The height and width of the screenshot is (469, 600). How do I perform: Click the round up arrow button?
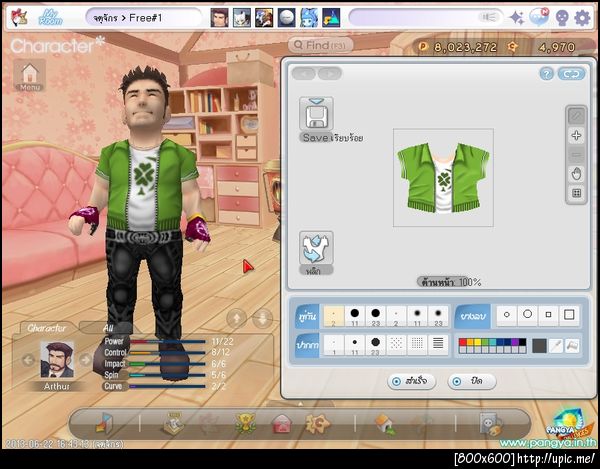[237, 318]
